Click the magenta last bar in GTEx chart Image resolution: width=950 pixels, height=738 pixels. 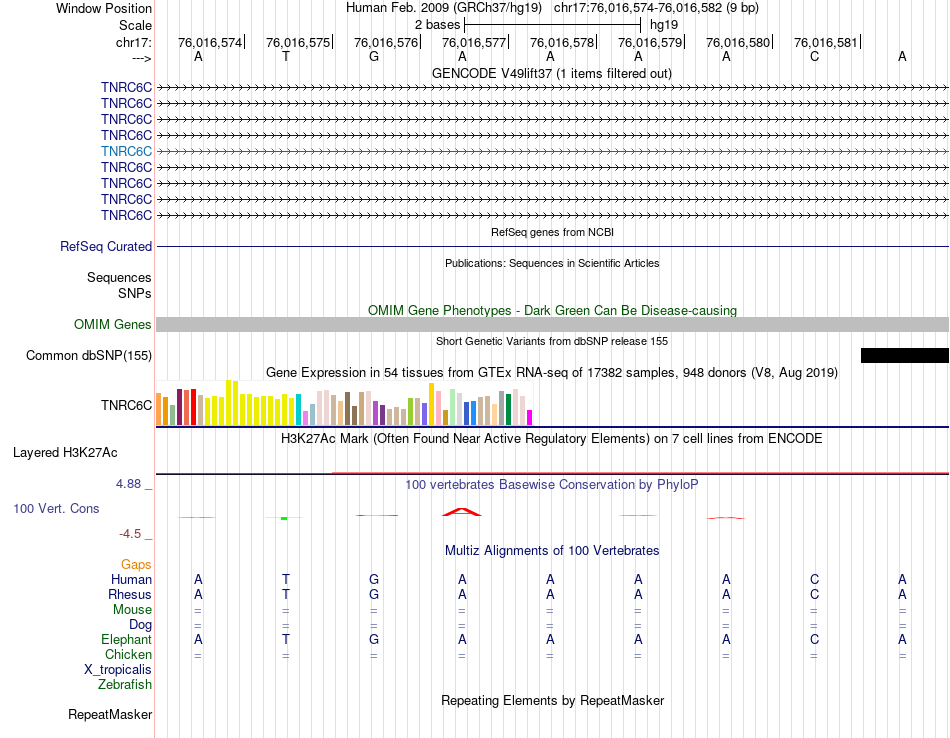pos(530,417)
